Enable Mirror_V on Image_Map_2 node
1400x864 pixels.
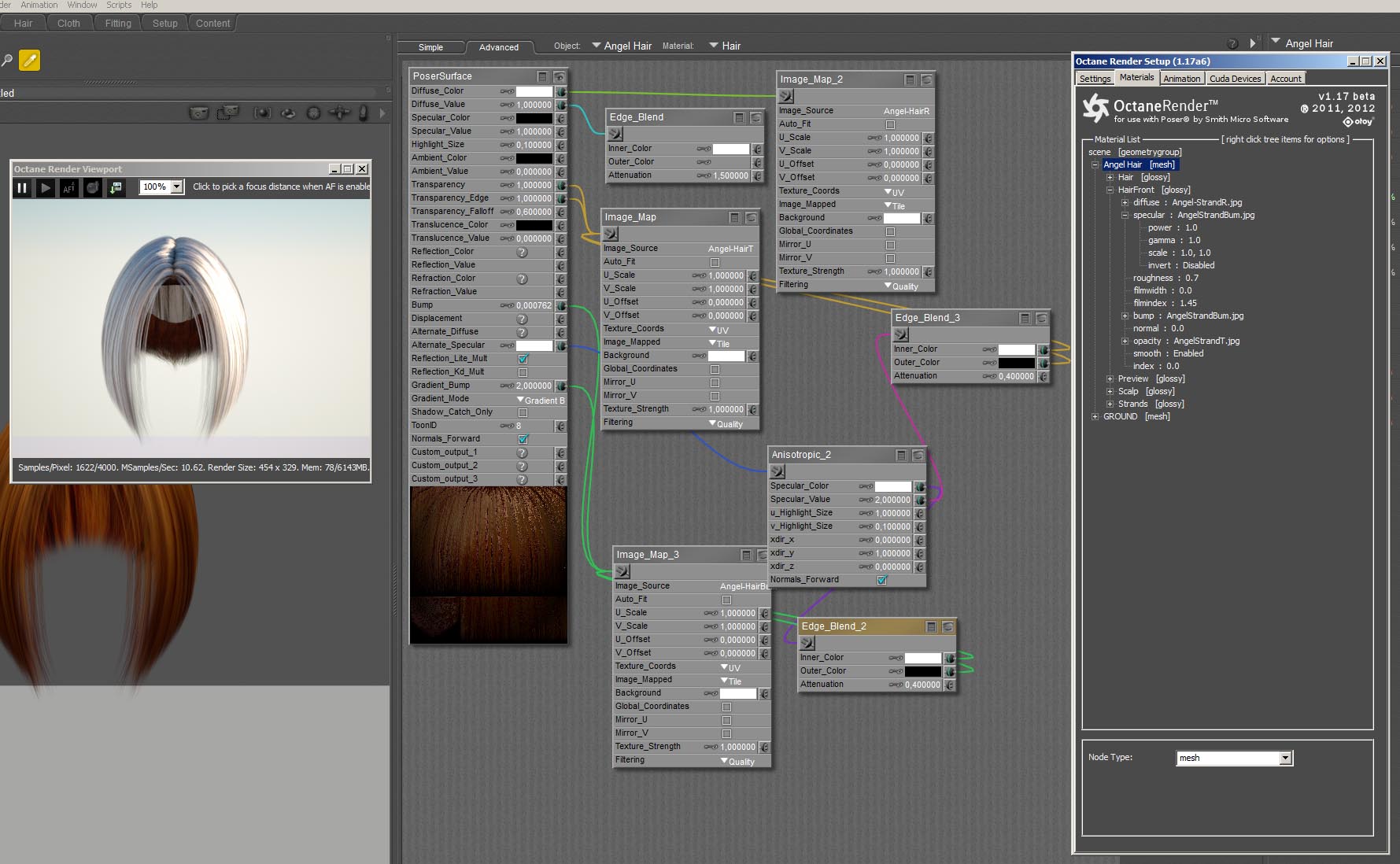point(890,258)
